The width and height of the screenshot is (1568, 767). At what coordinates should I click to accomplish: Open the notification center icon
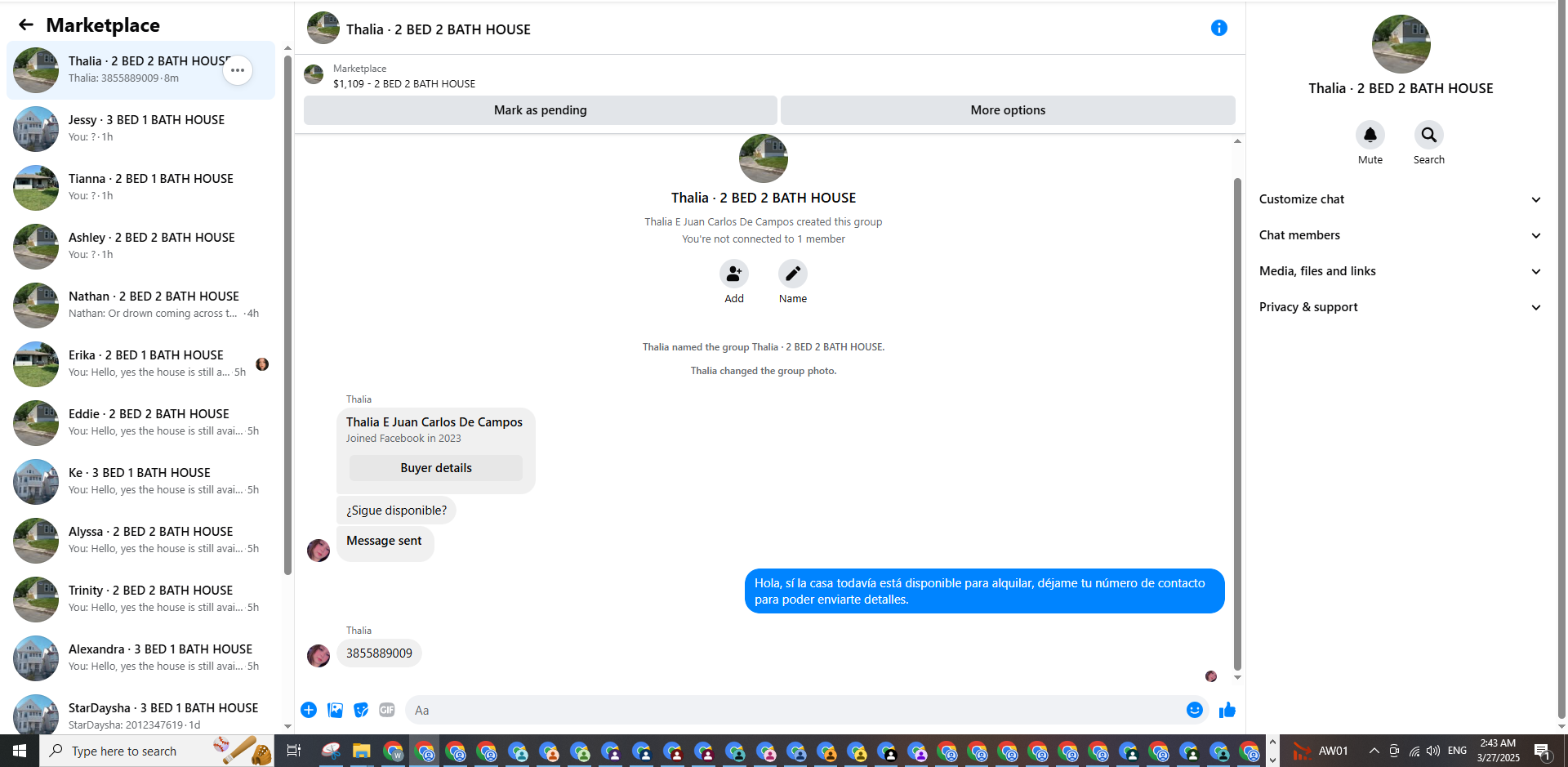pyautogui.click(x=1543, y=751)
